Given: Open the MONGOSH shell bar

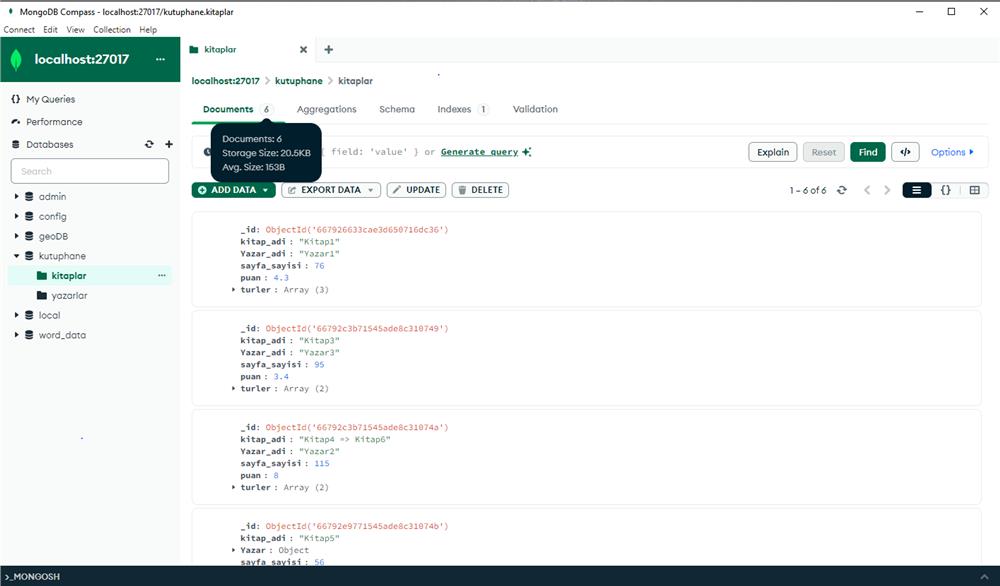Looking at the screenshot, I should [x=500, y=576].
